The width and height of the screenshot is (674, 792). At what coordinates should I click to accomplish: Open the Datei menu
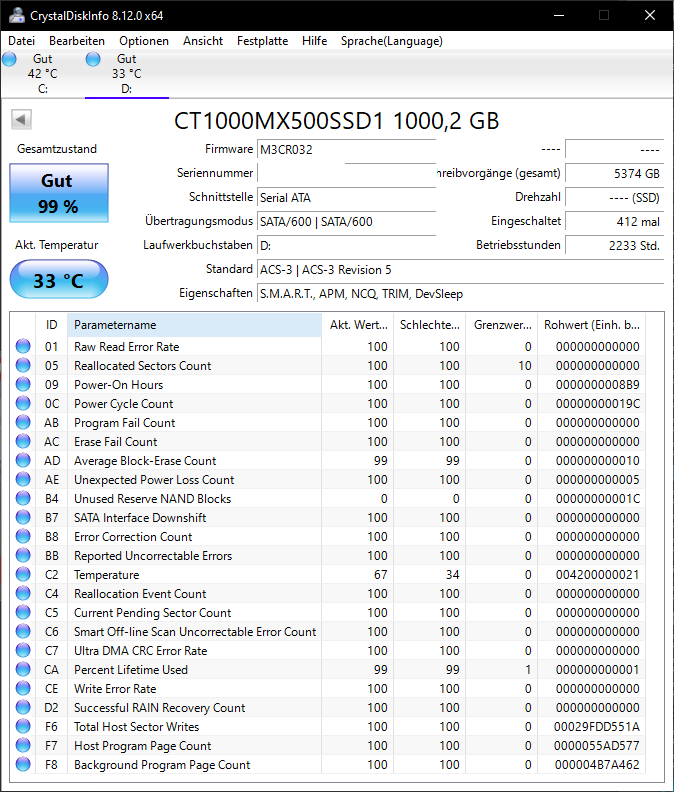click(x=22, y=41)
